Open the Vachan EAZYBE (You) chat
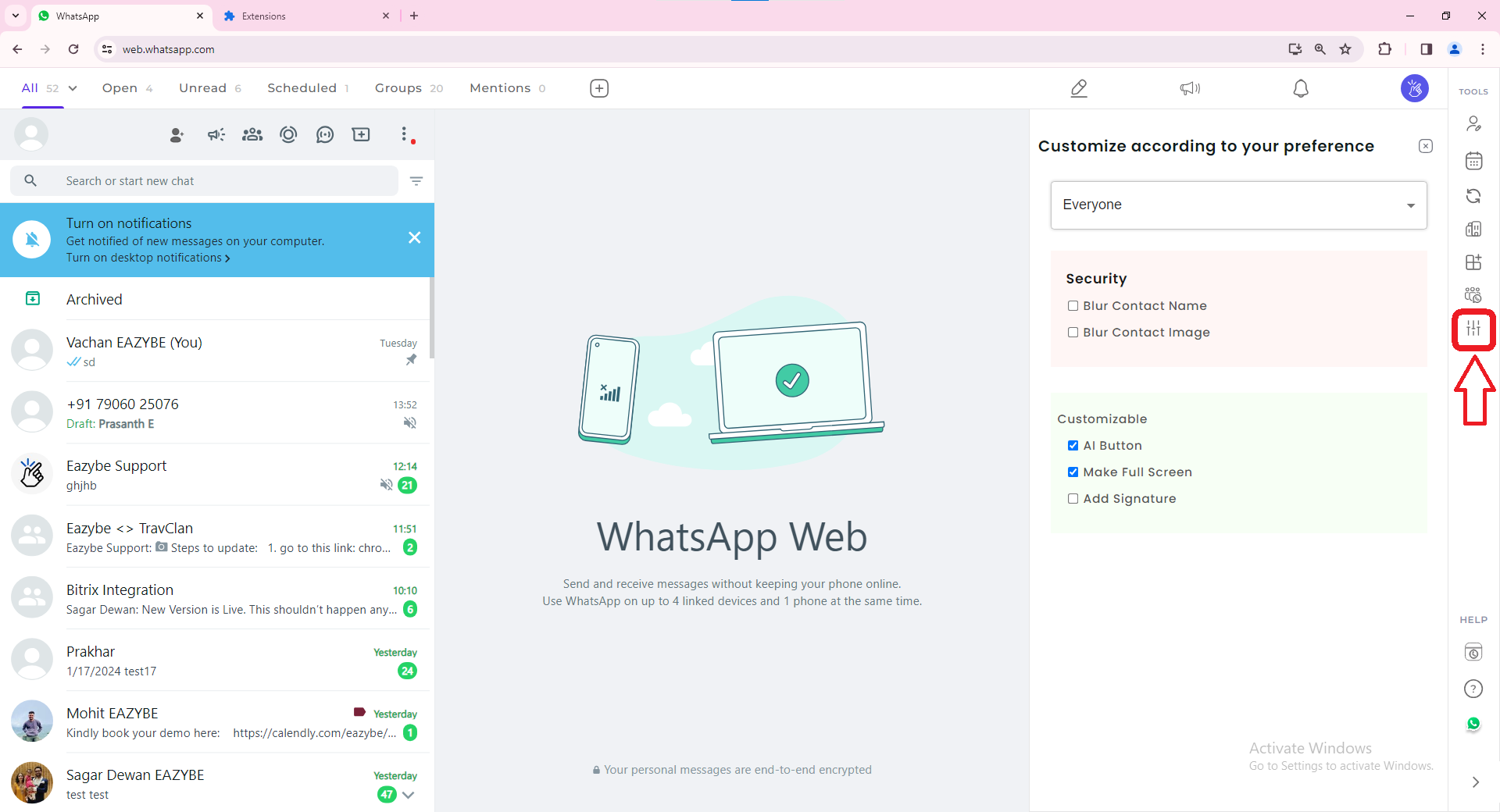Screen dimensions: 1500x812 coord(215,351)
